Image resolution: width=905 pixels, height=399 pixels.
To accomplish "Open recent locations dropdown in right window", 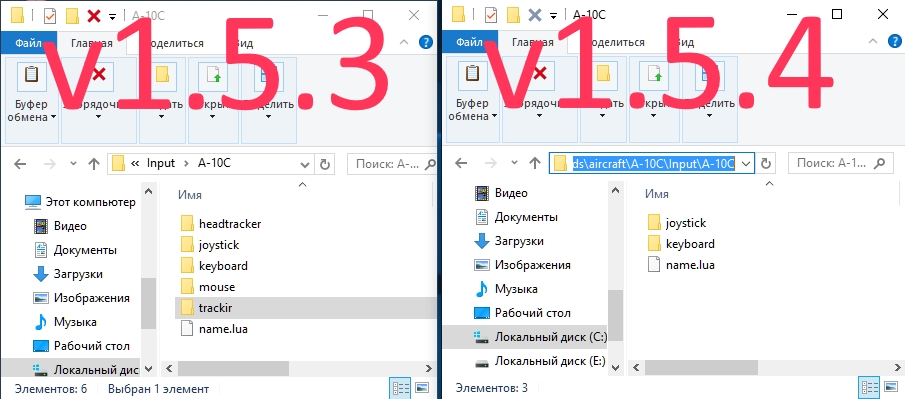I will (x=514, y=163).
